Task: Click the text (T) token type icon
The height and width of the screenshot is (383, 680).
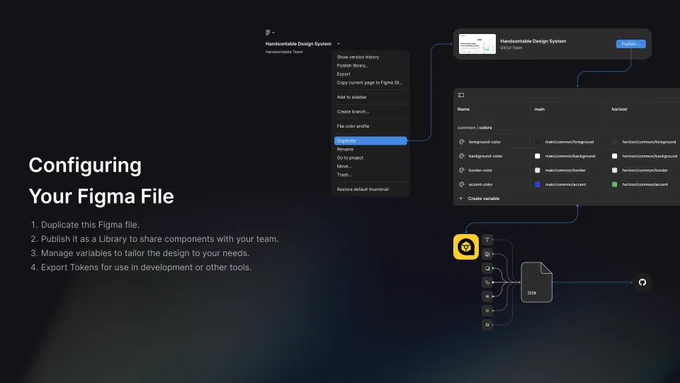Action: [487, 240]
